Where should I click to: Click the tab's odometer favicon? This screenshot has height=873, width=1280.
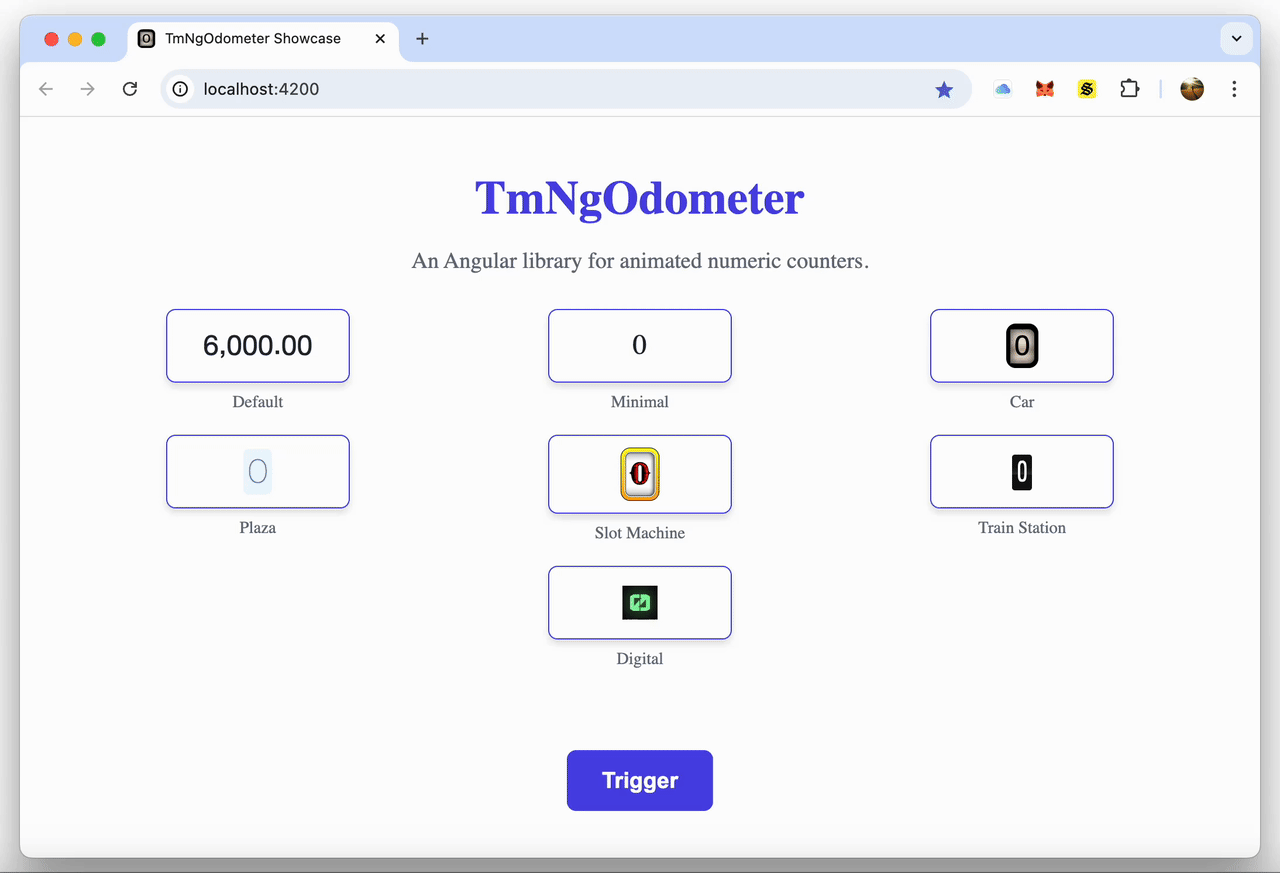pyautogui.click(x=146, y=39)
